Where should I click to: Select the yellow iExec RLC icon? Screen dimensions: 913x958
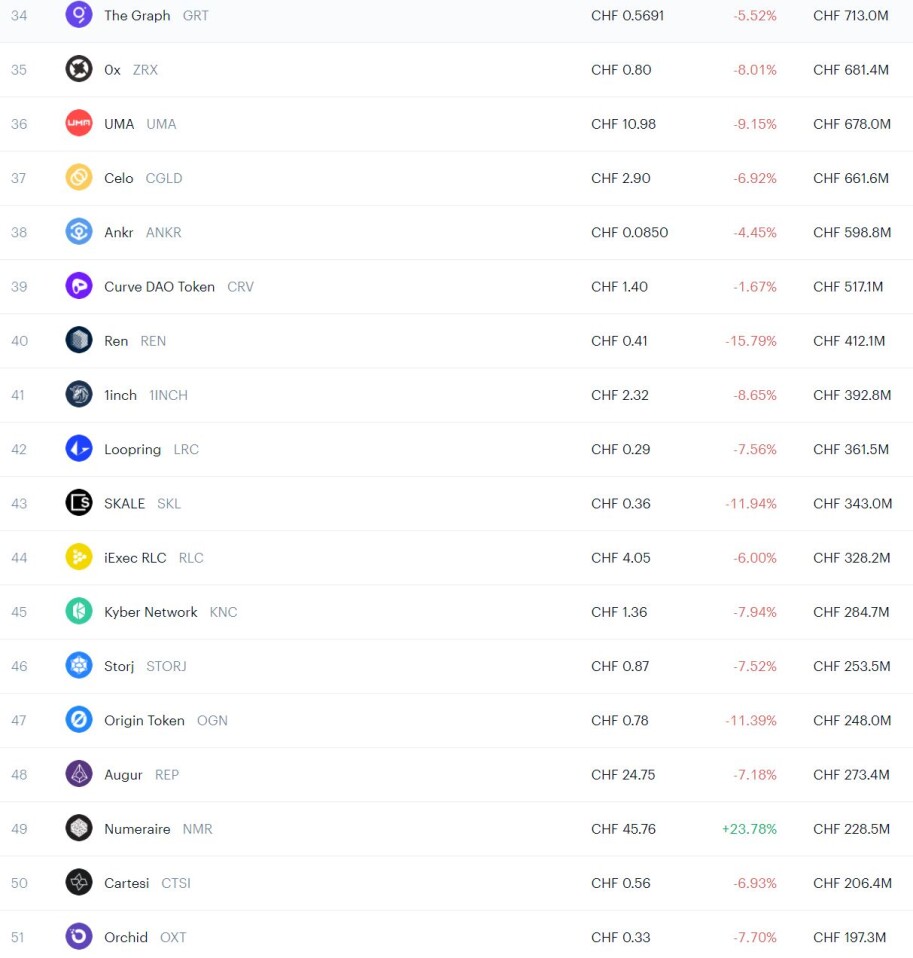click(x=79, y=557)
